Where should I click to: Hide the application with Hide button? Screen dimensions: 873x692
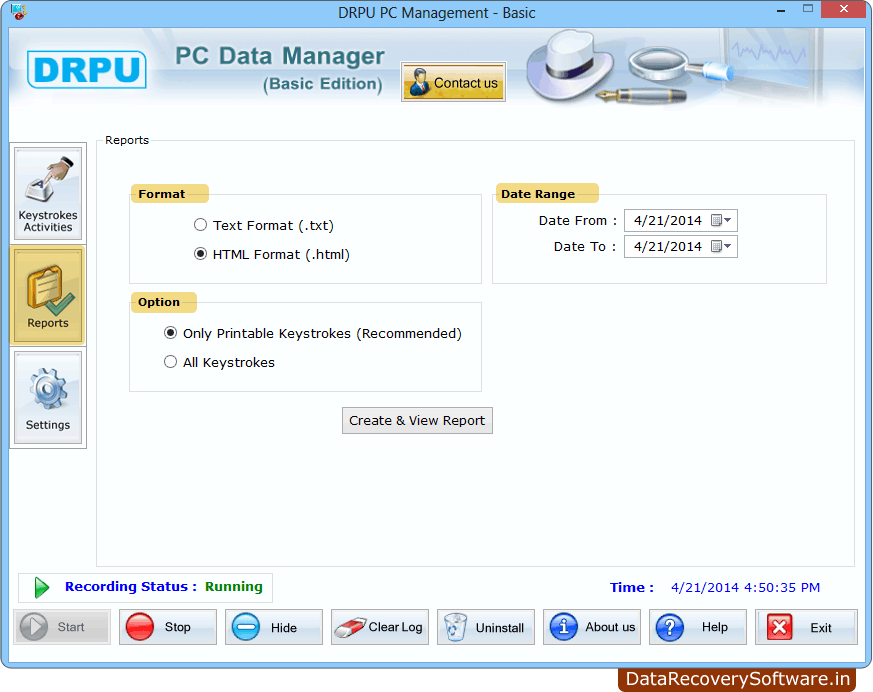(274, 627)
